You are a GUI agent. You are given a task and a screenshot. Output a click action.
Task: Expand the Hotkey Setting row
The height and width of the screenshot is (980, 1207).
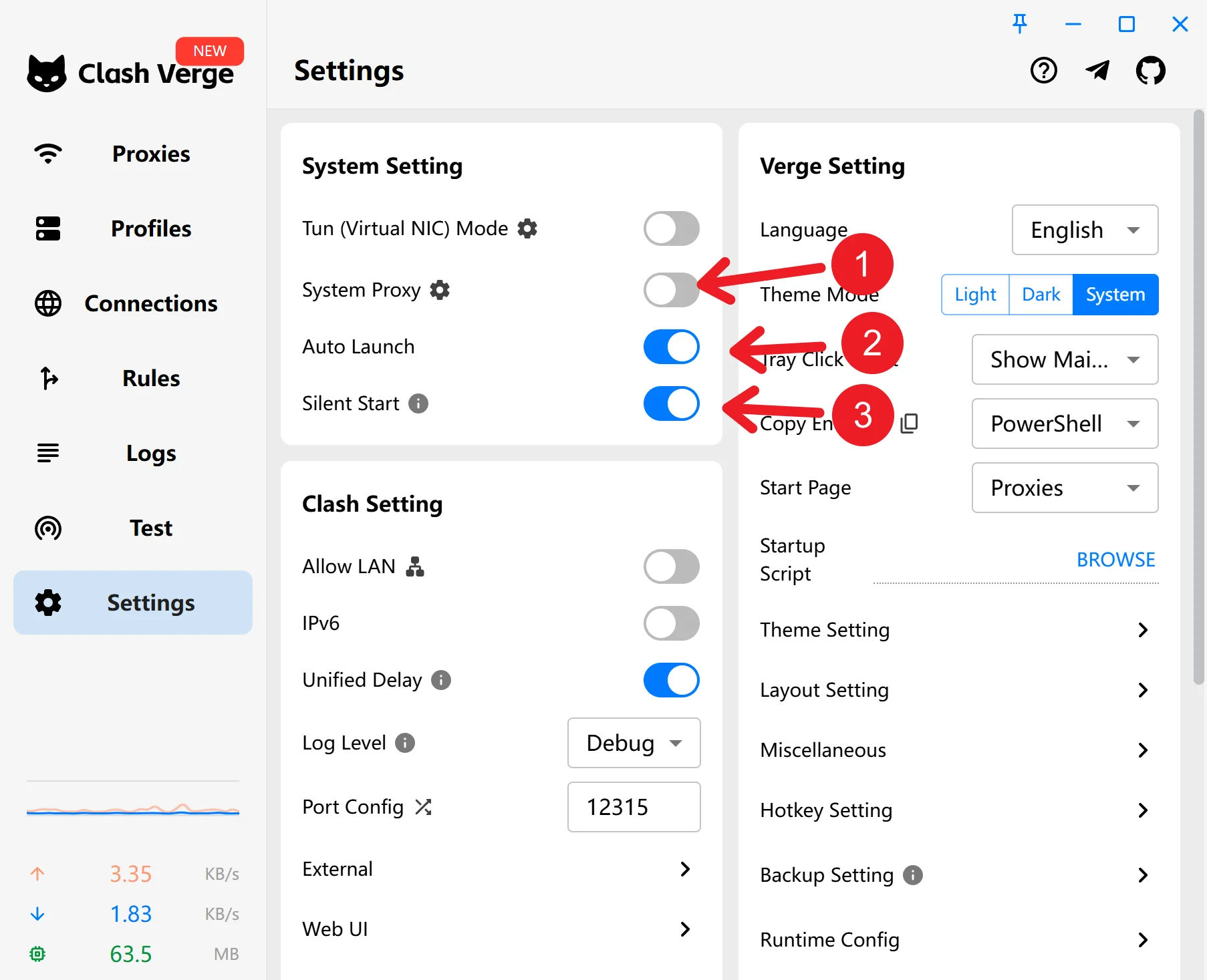coord(959,810)
